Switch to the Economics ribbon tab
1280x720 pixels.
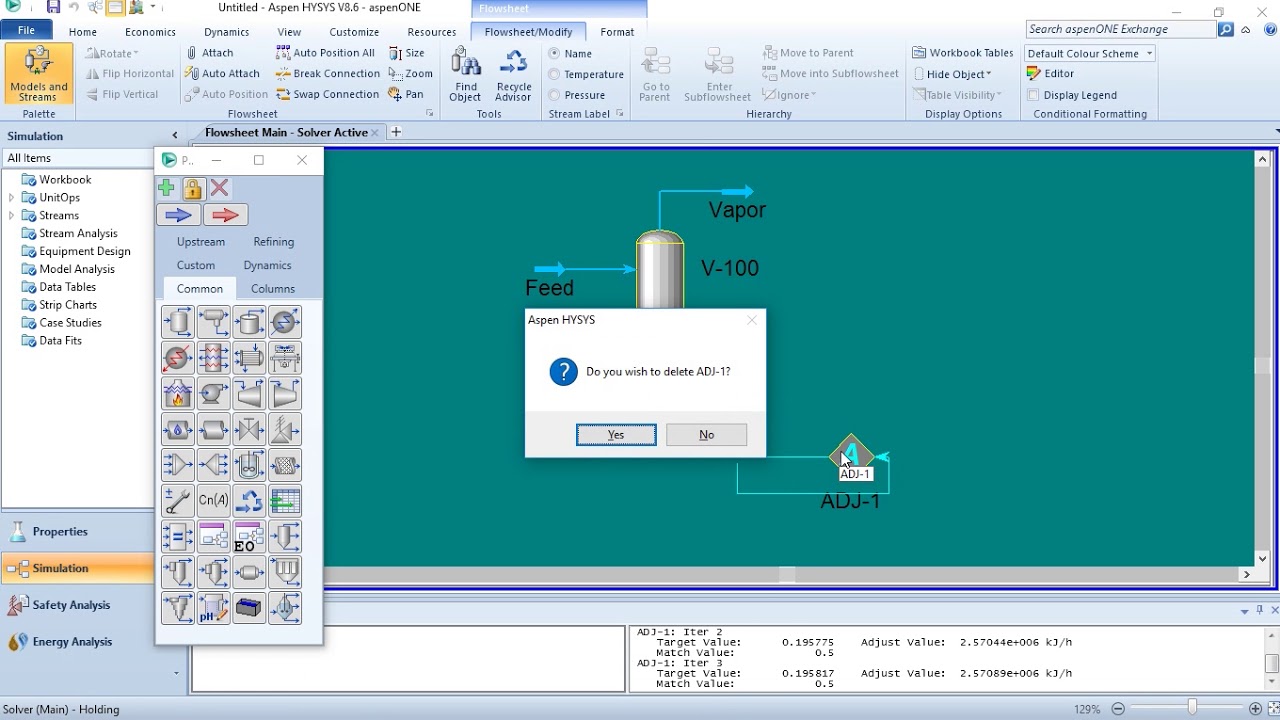(x=150, y=32)
